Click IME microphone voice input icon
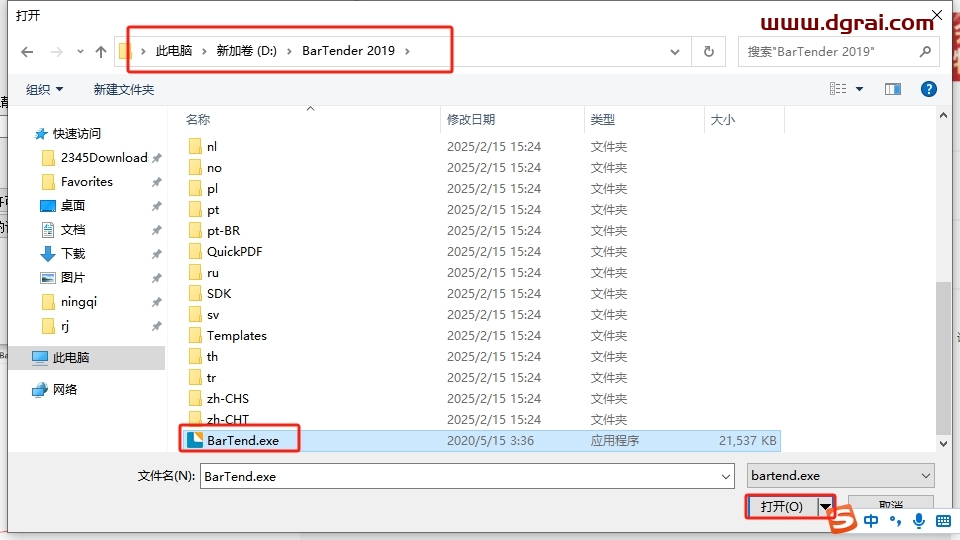The height and width of the screenshot is (540, 960). pyautogui.click(x=918, y=521)
